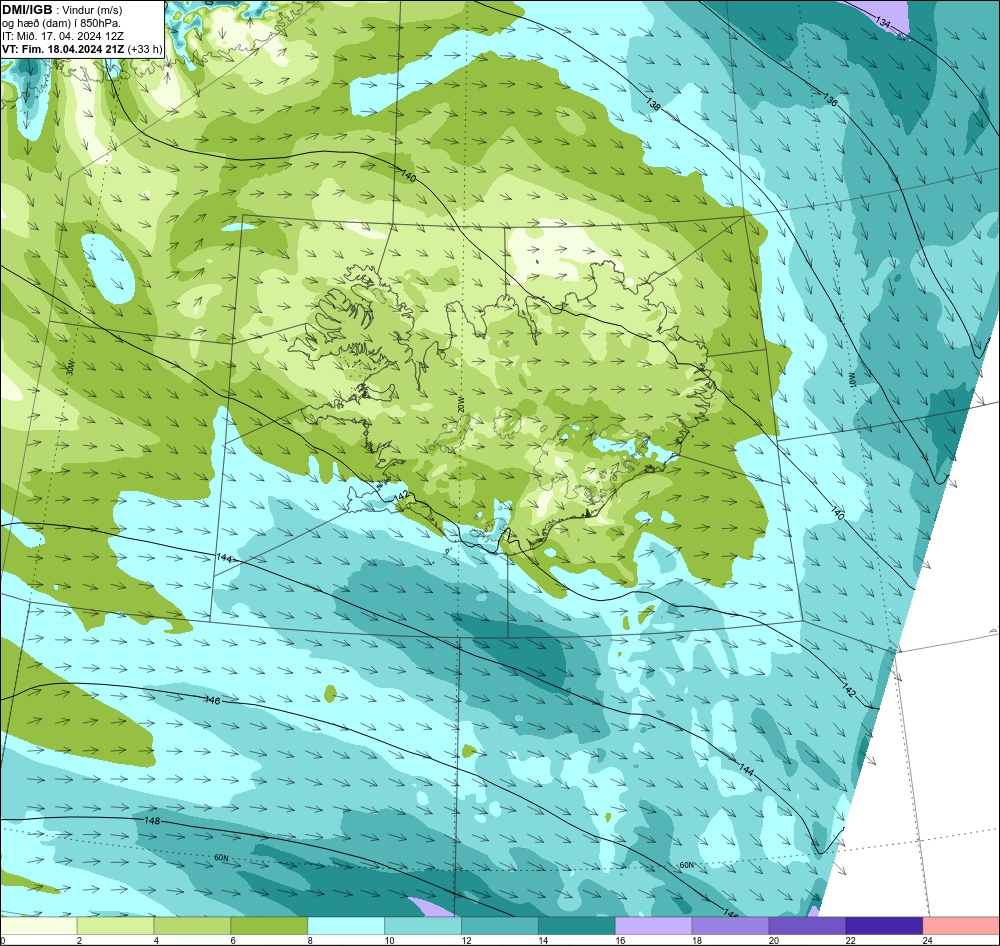
Task: Click the light teal 10–12 m/s legend swatch
Action: coord(423,925)
